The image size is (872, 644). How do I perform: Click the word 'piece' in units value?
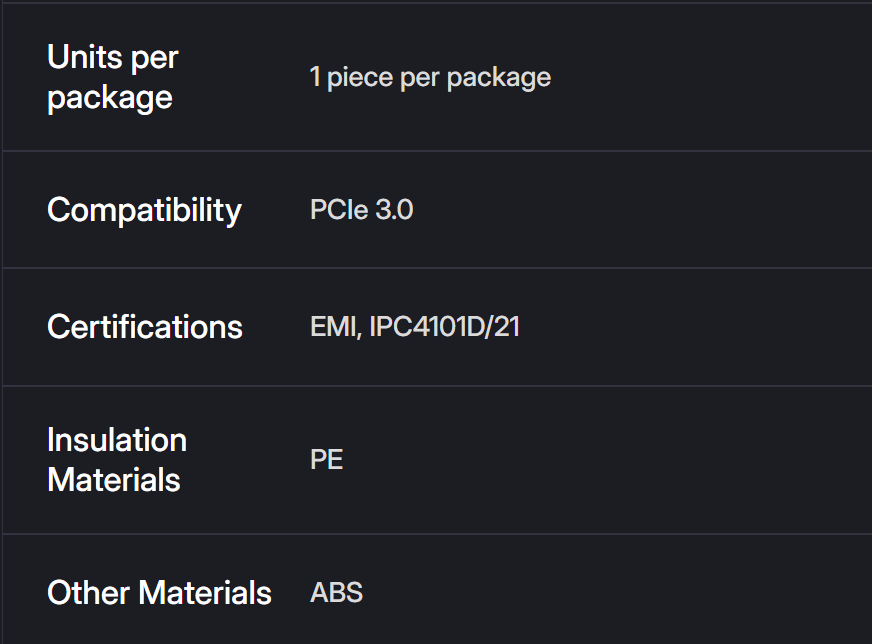[x=360, y=77]
